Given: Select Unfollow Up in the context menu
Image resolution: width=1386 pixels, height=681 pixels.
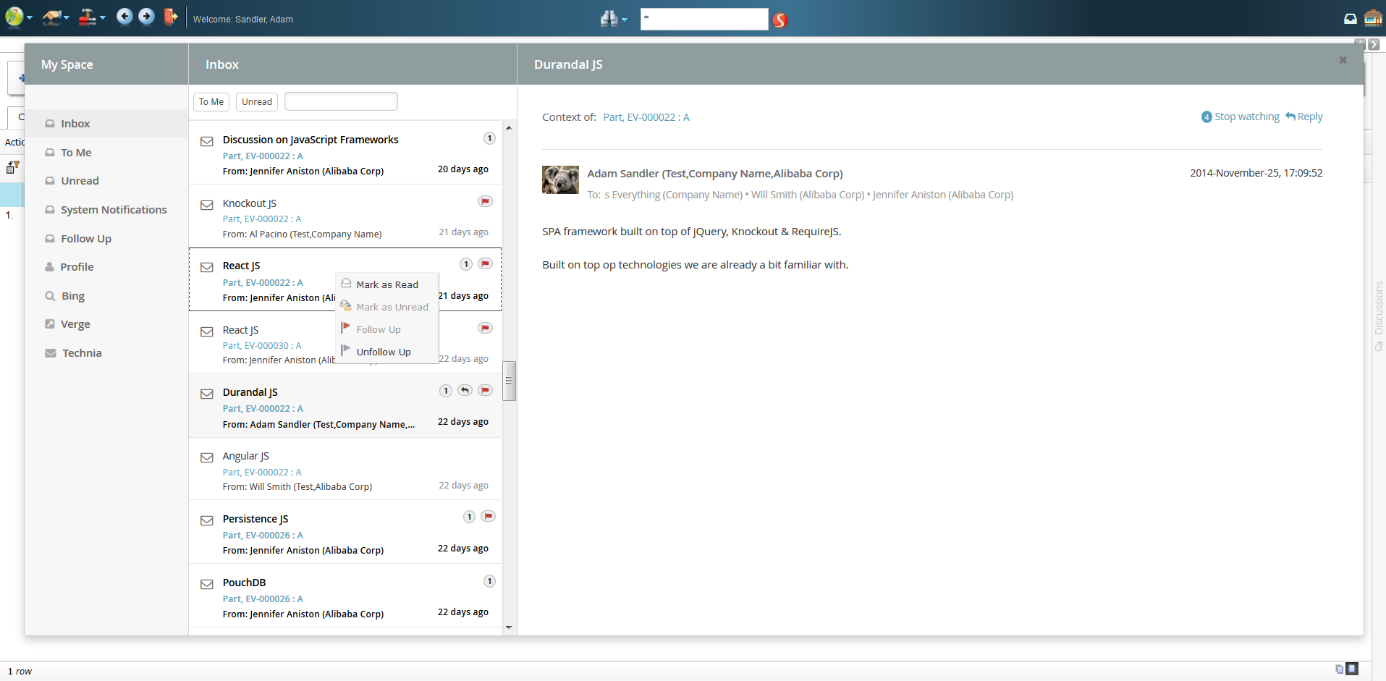Looking at the screenshot, I should (383, 352).
